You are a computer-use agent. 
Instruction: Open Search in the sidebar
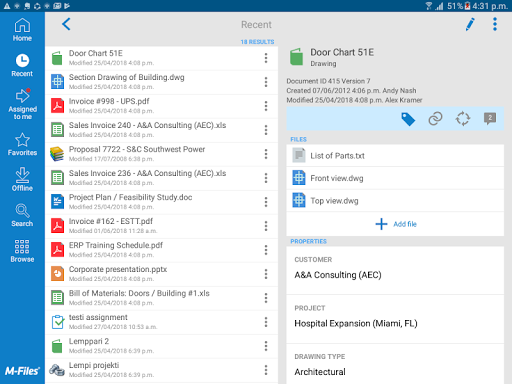[x=22, y=215]
